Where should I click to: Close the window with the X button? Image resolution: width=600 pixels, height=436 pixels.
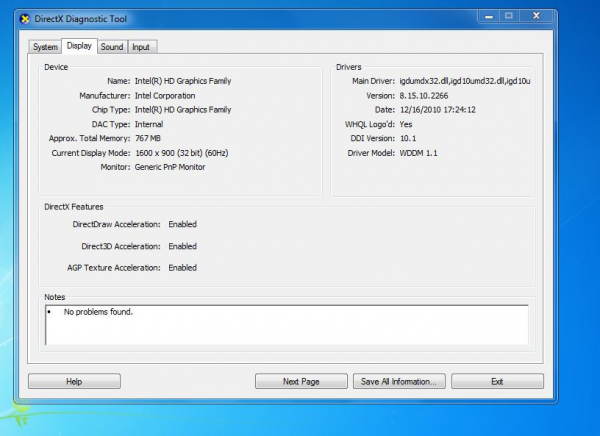point(536,16)
